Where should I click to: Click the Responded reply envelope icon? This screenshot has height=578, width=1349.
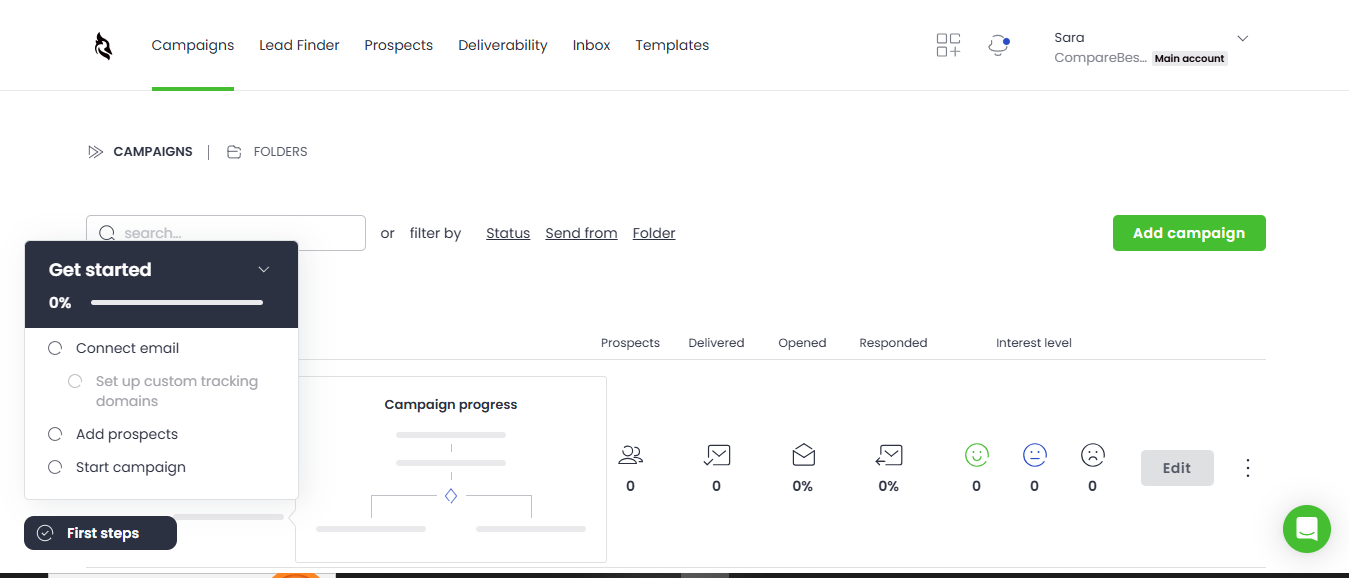click(x=888, y=456)
